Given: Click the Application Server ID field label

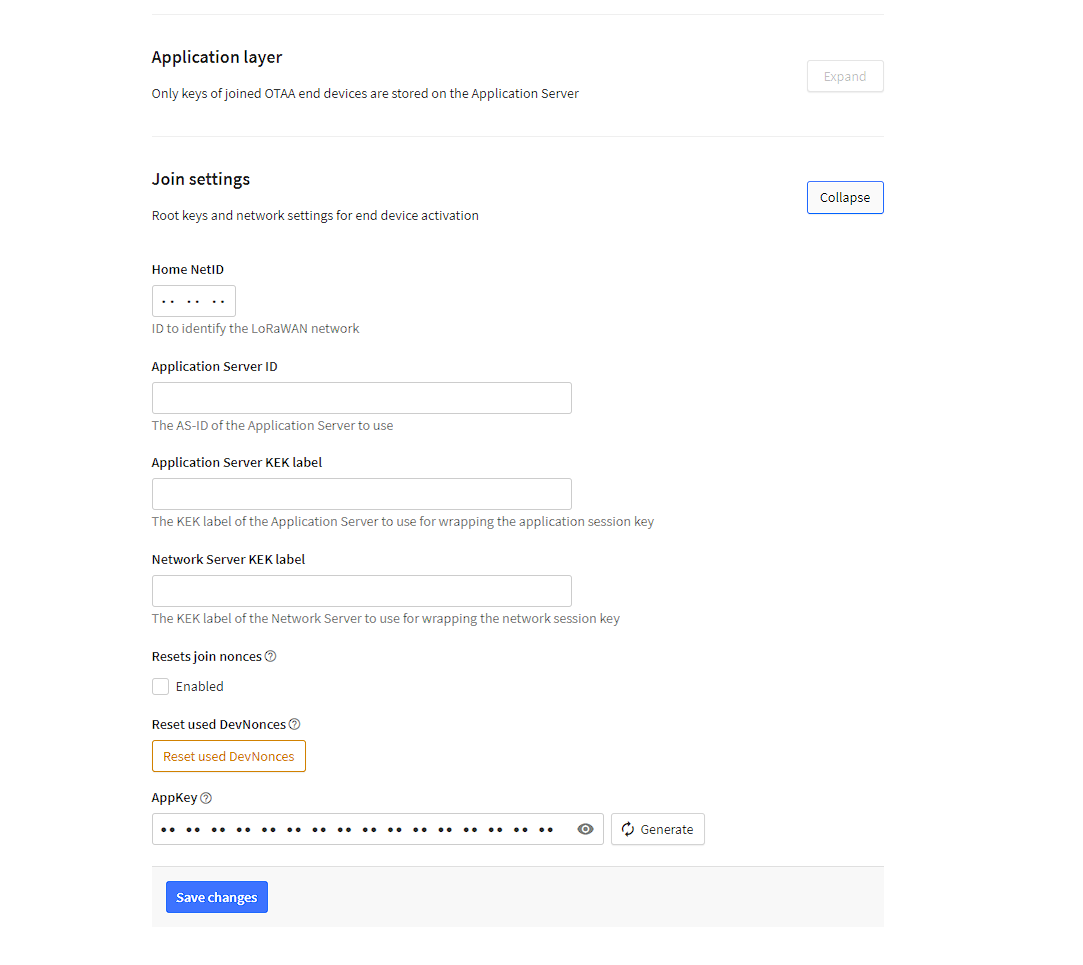Looking at the screenshot, I should pyautogui.click(x=215, y=366).
